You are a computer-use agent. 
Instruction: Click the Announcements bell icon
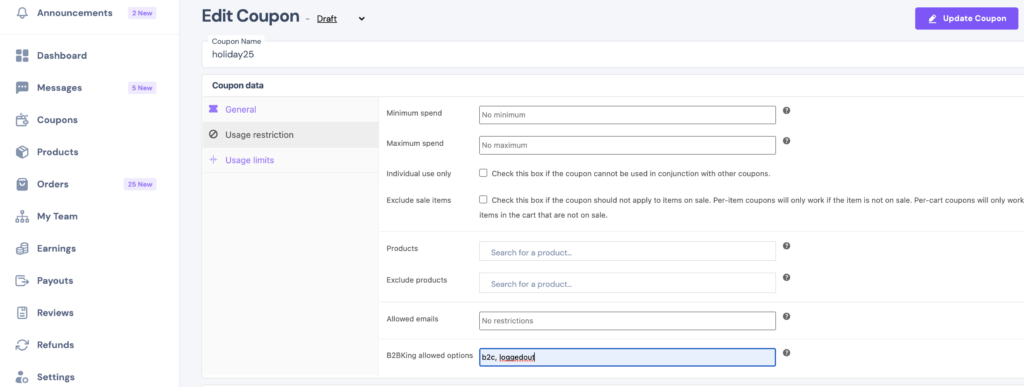tap(22, 13)
